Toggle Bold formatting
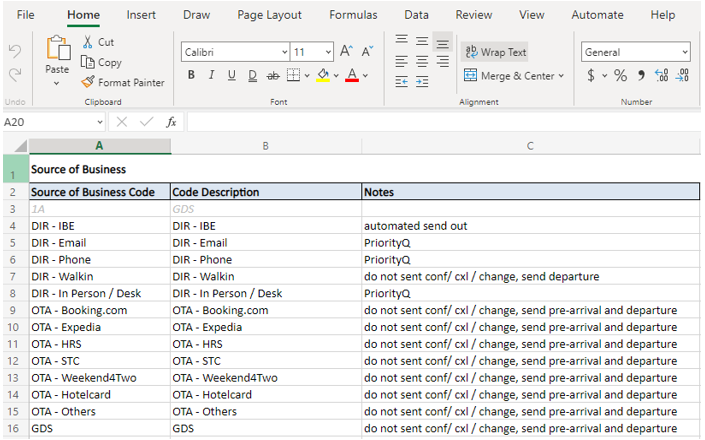Viewport: 705px width, 440px height. click(192, 75)
